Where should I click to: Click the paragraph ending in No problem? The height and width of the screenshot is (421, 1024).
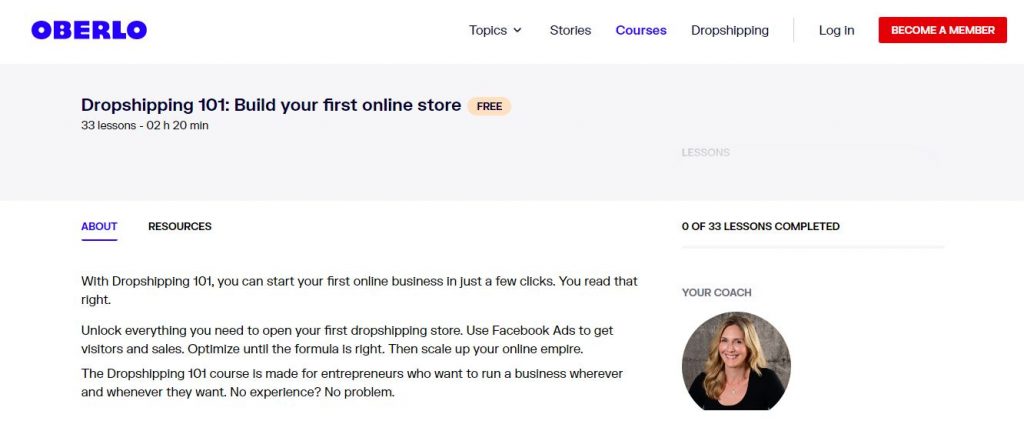click(351, 382)
